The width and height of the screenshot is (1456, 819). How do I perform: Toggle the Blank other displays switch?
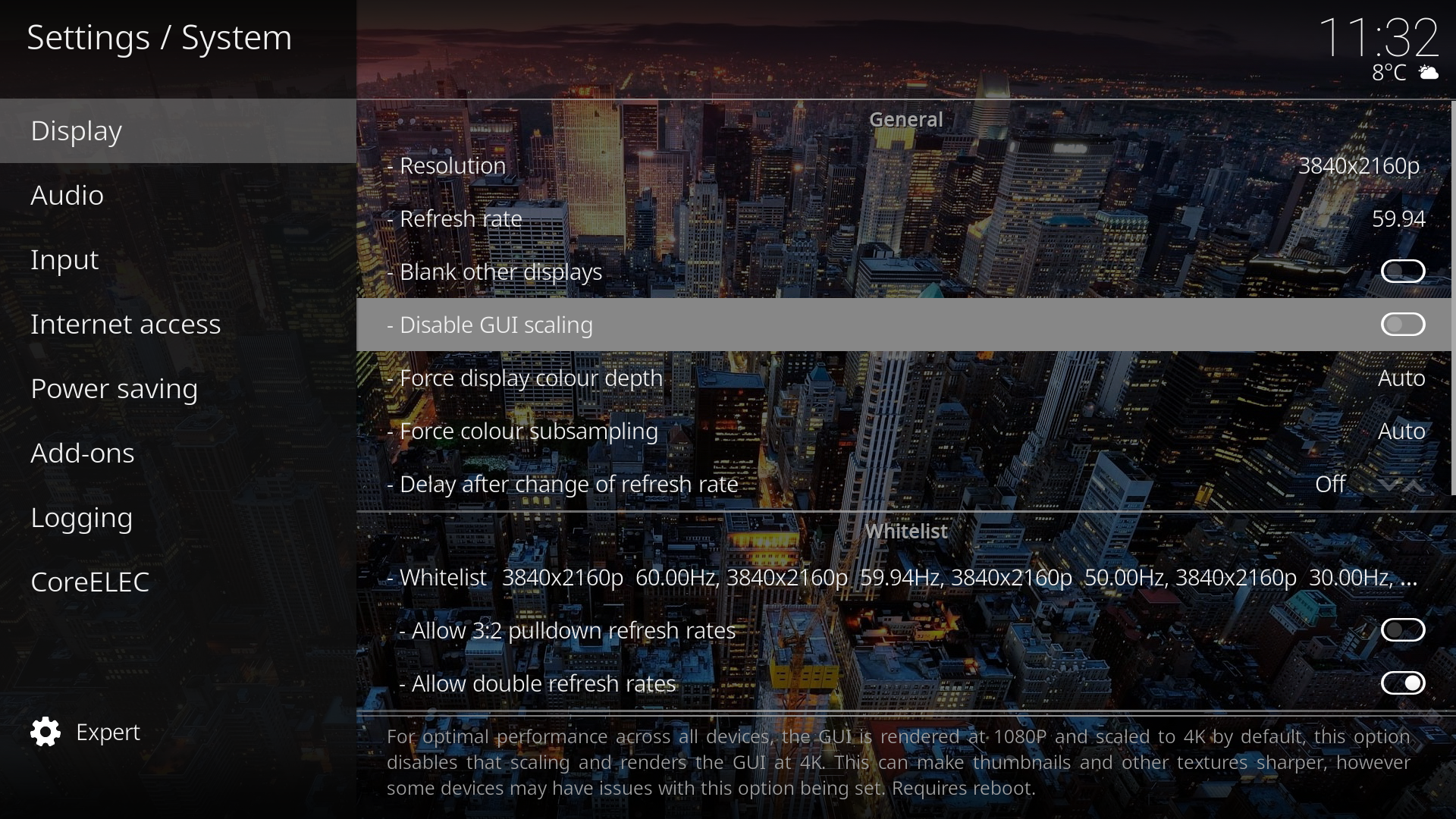tap(1403, 271)
